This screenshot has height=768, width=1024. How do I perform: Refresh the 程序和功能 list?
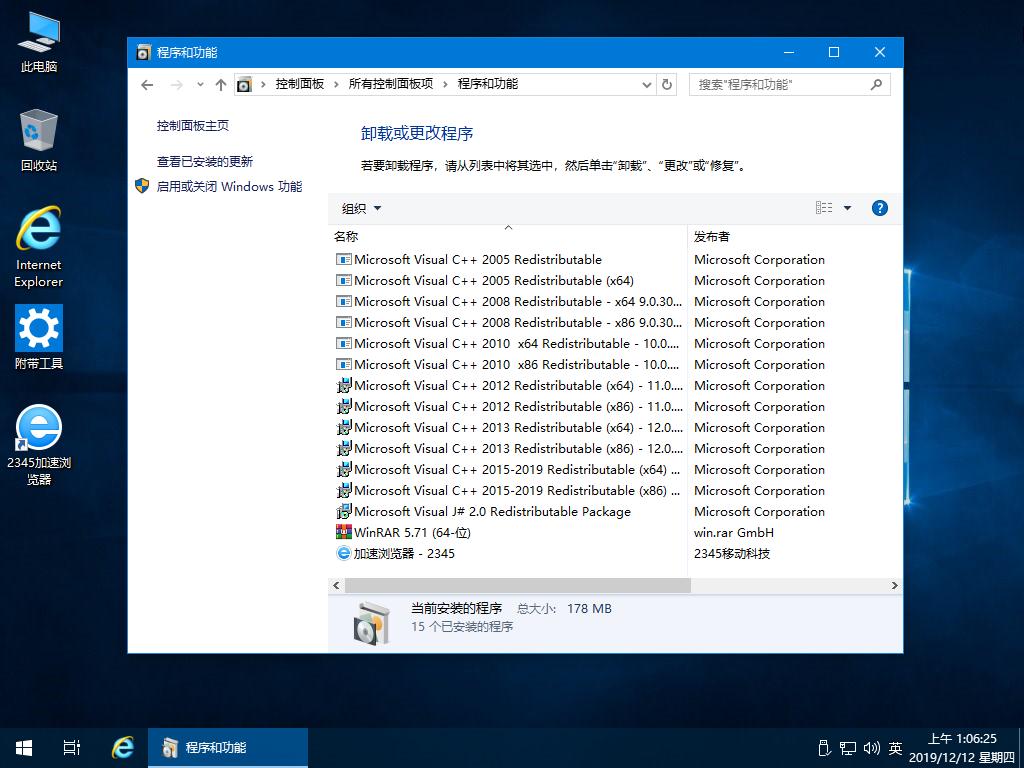point(667,84)
